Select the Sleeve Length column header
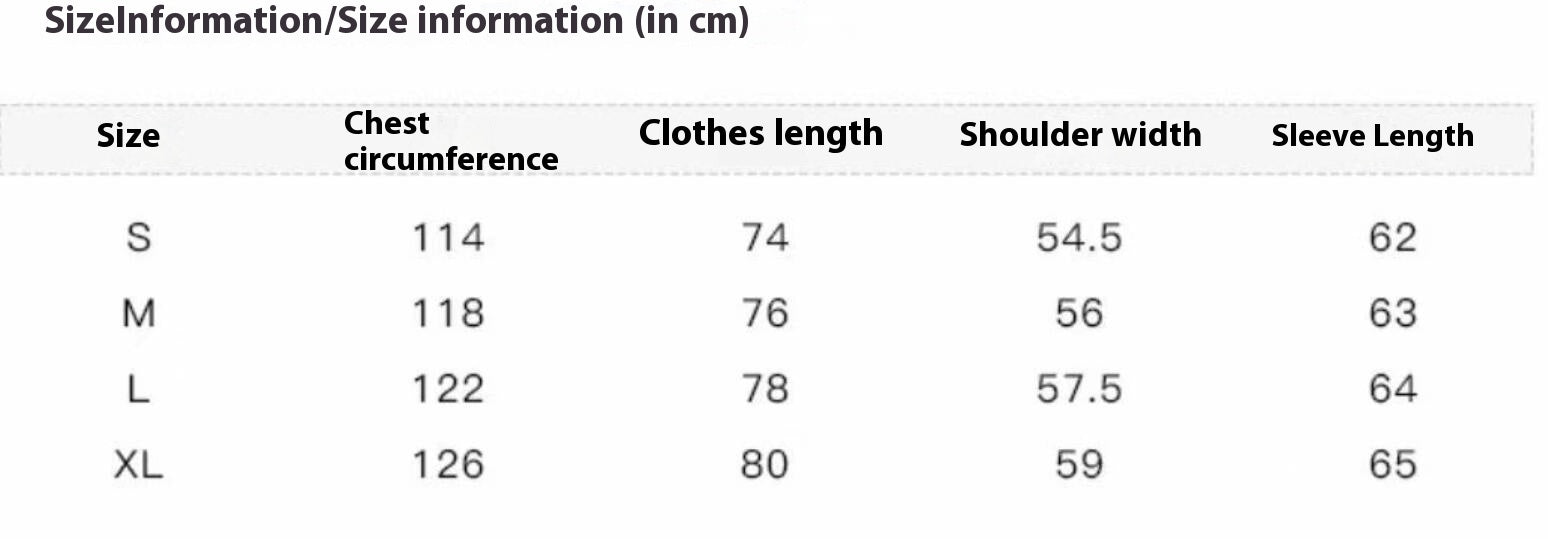 (1372, 136)
